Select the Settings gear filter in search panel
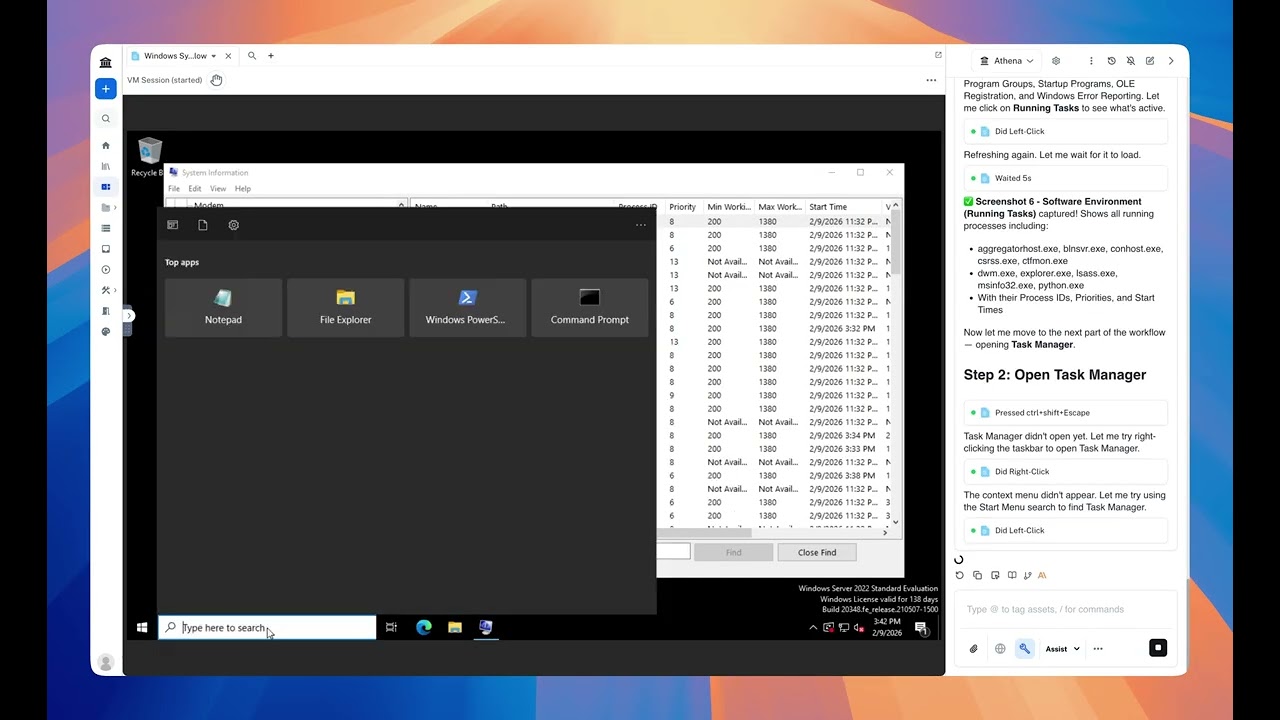 [x=233, y=225]
